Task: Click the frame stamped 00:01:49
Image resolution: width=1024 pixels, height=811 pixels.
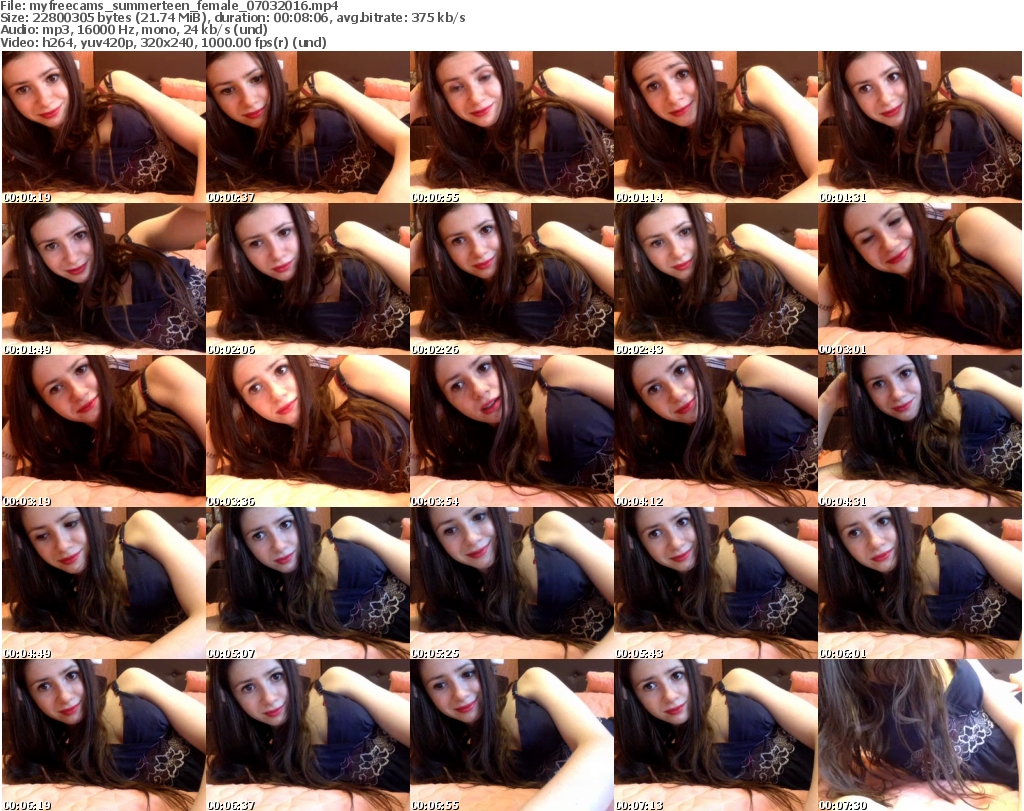Action: coord(104,279)
